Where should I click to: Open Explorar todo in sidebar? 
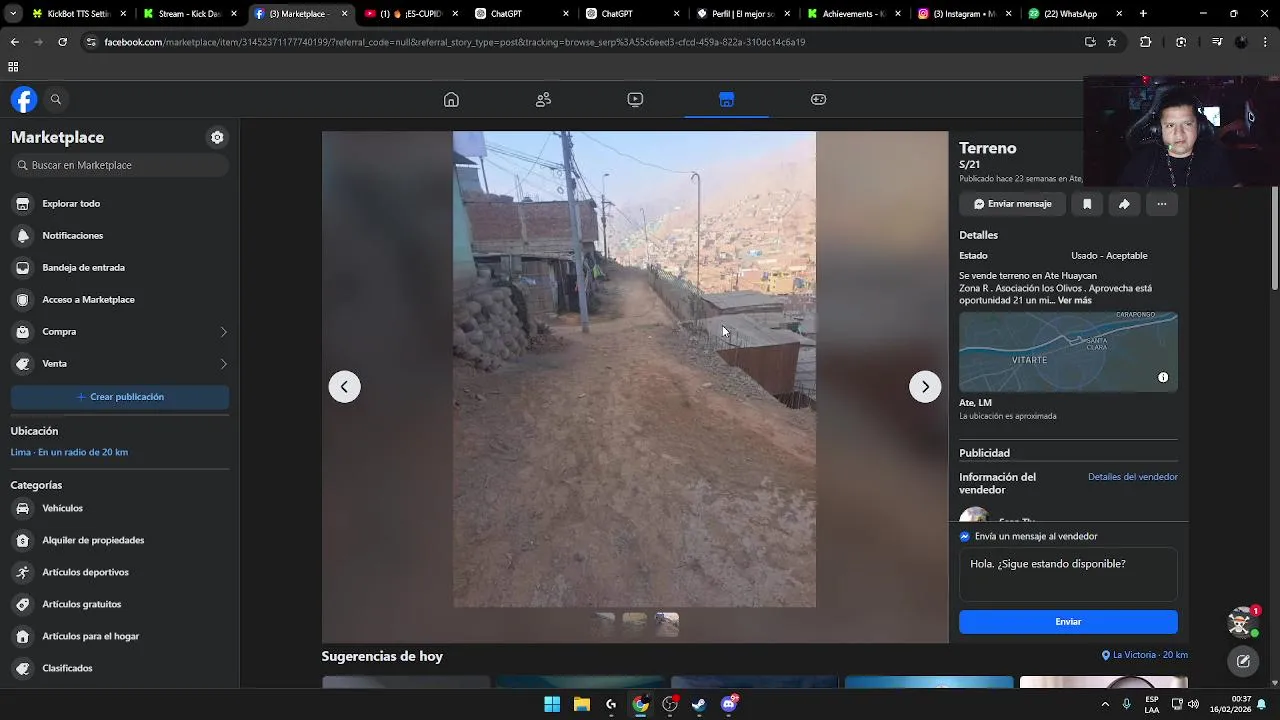(x=120, y=204)
